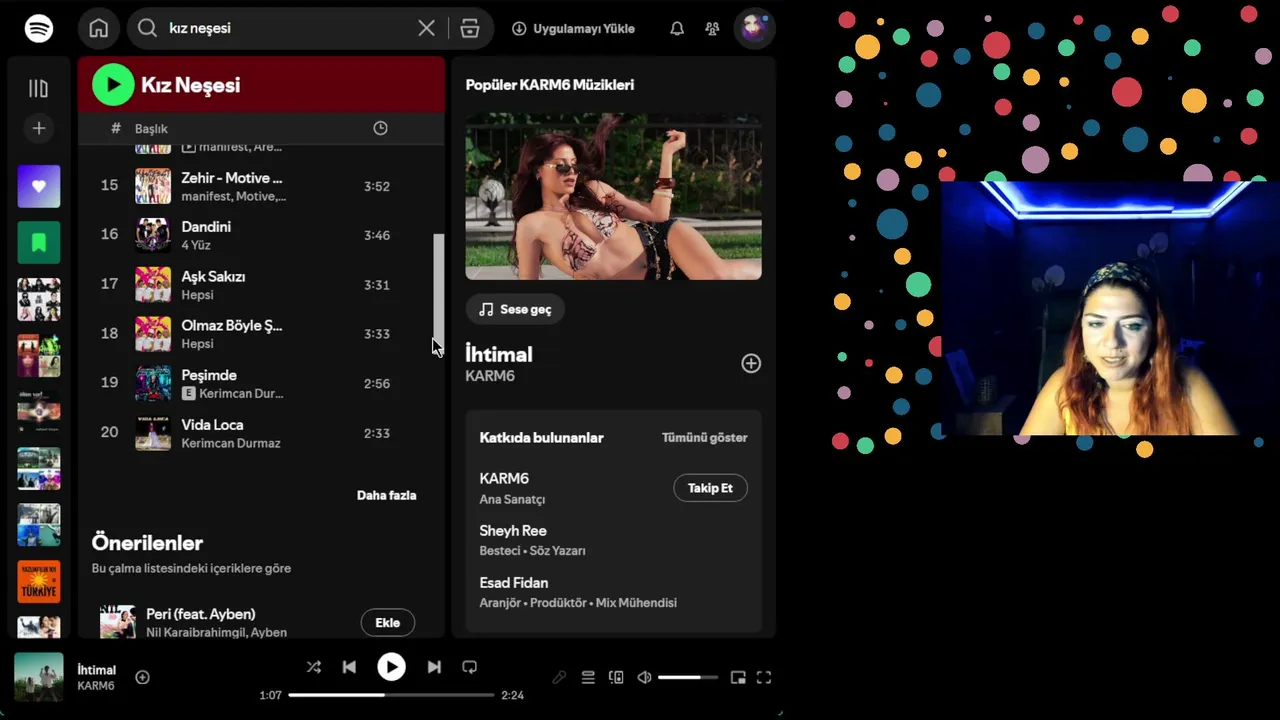The width and height of the screenshot is (1280, 720).
Task: Open KARM6 in the credits list
Action: [x=504, y=478]
